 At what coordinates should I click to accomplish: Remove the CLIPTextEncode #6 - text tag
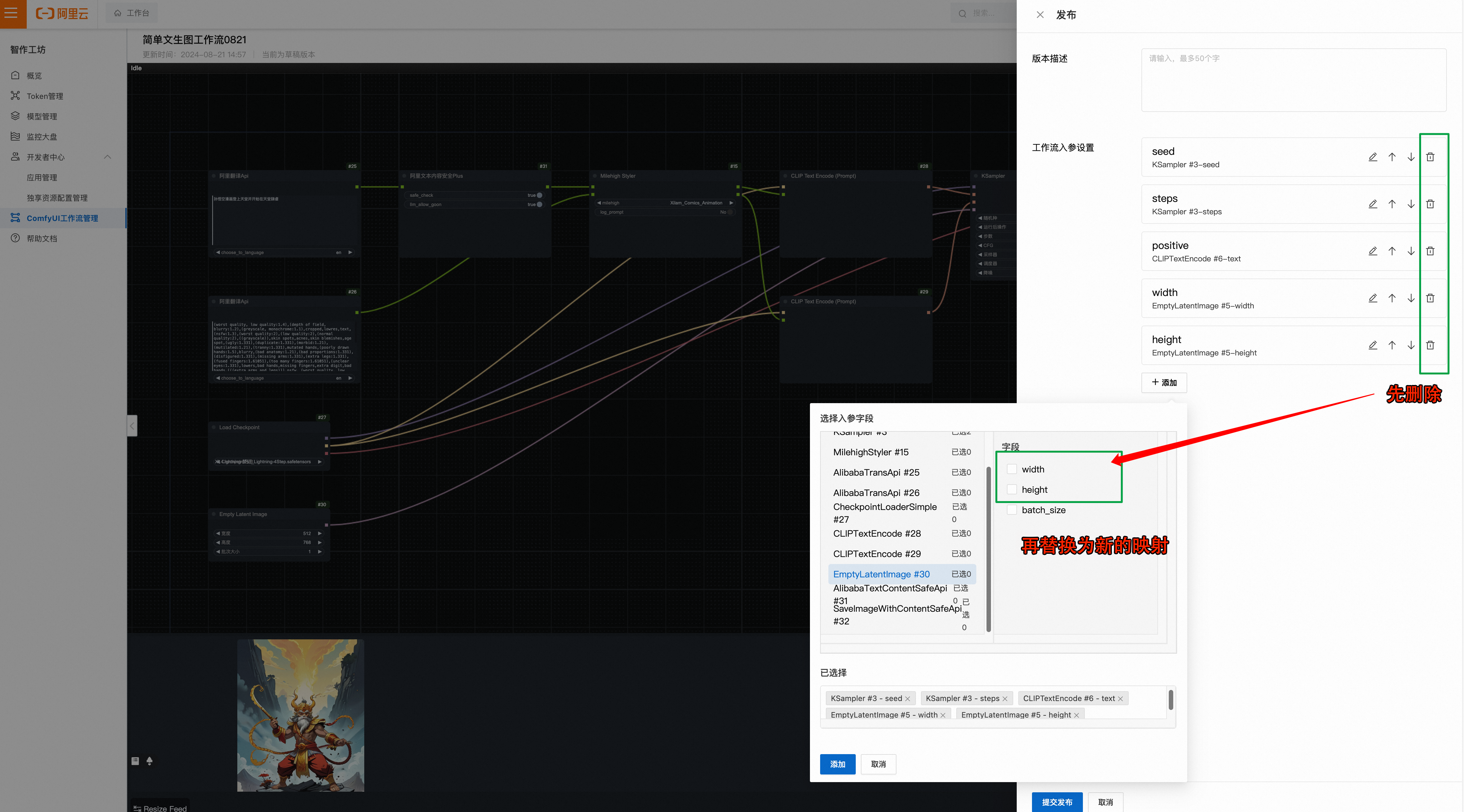click(x=1120, y=699)
